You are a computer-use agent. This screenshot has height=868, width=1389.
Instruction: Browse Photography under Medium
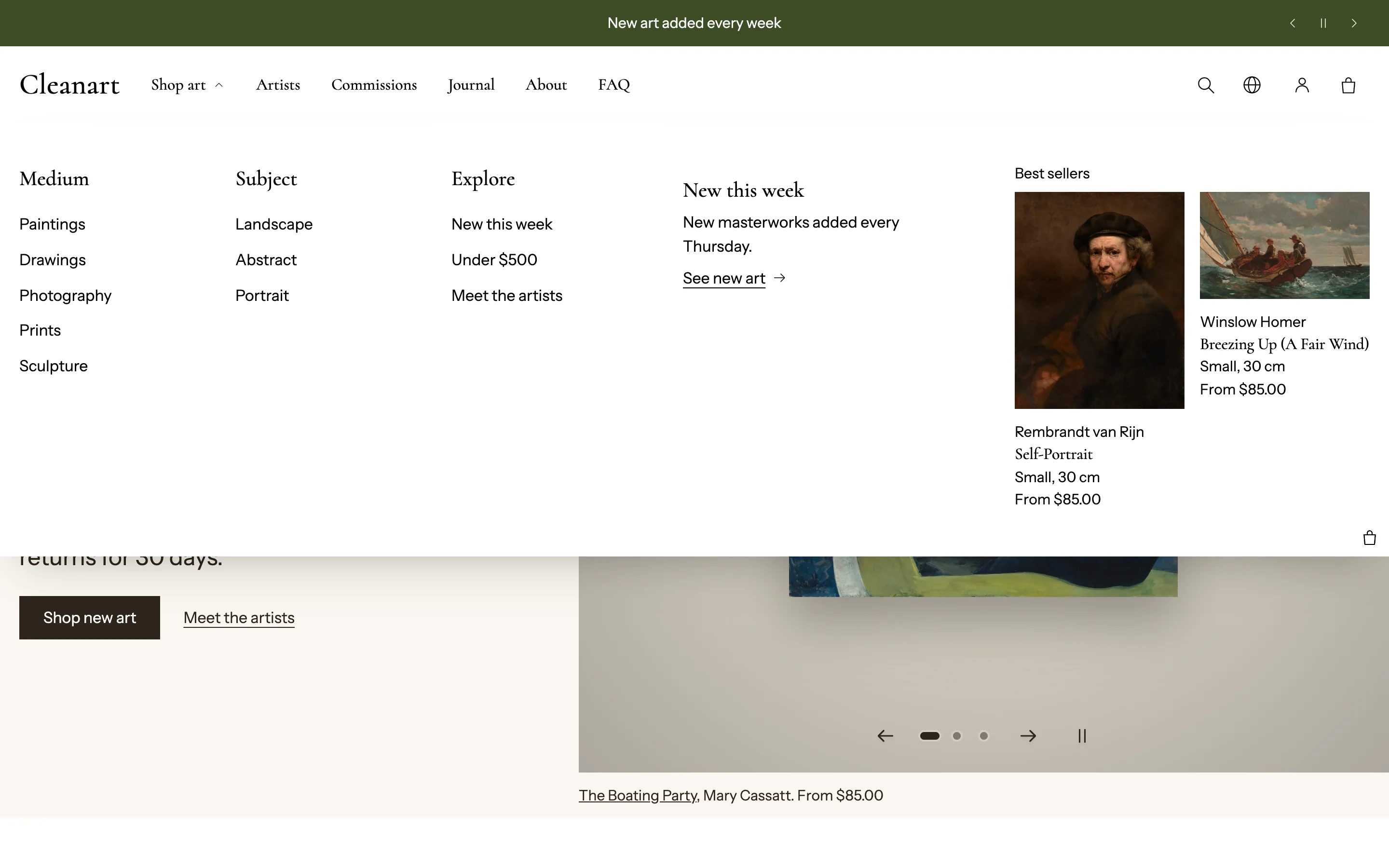[x=66, y=296]
